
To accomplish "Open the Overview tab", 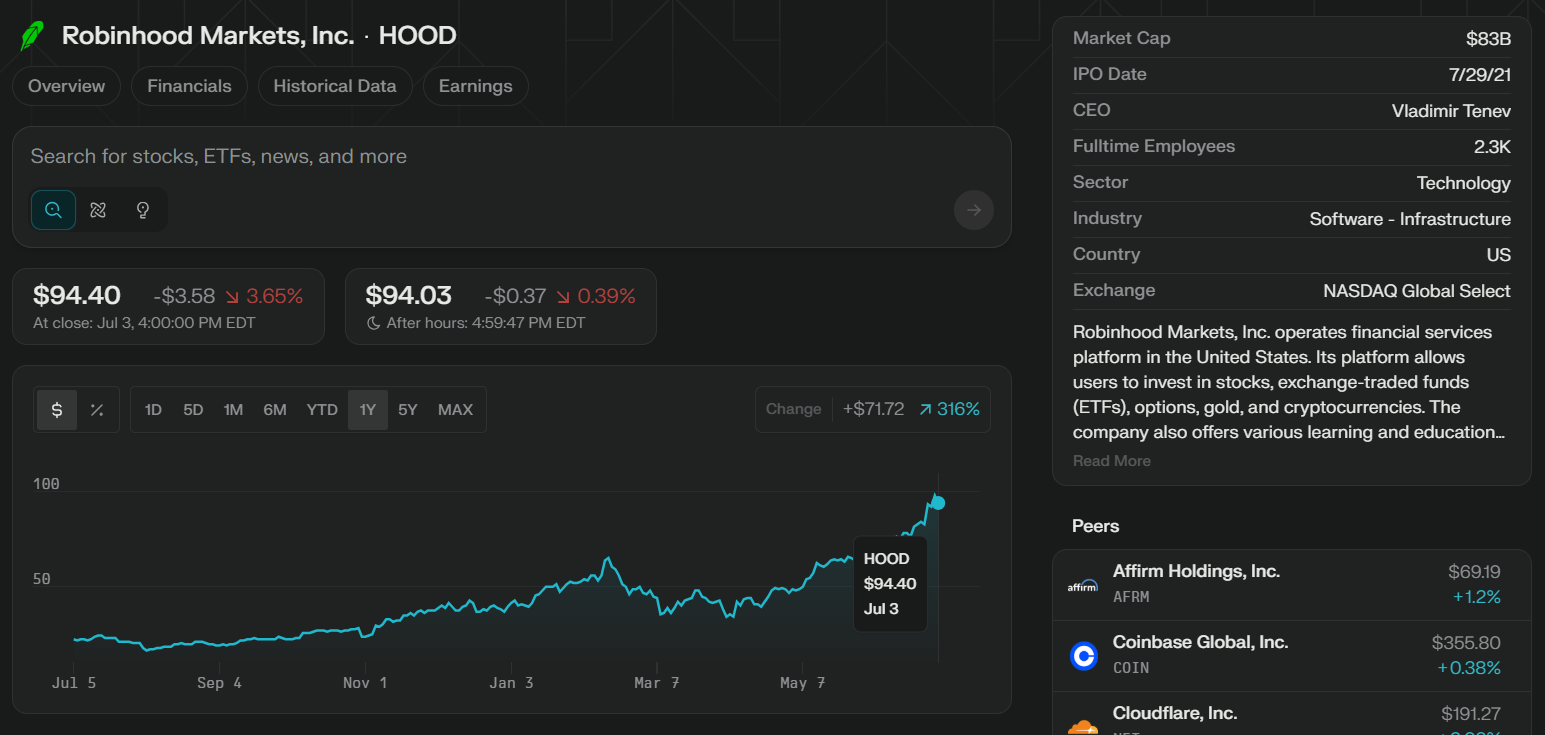I will tap(66, 86).
